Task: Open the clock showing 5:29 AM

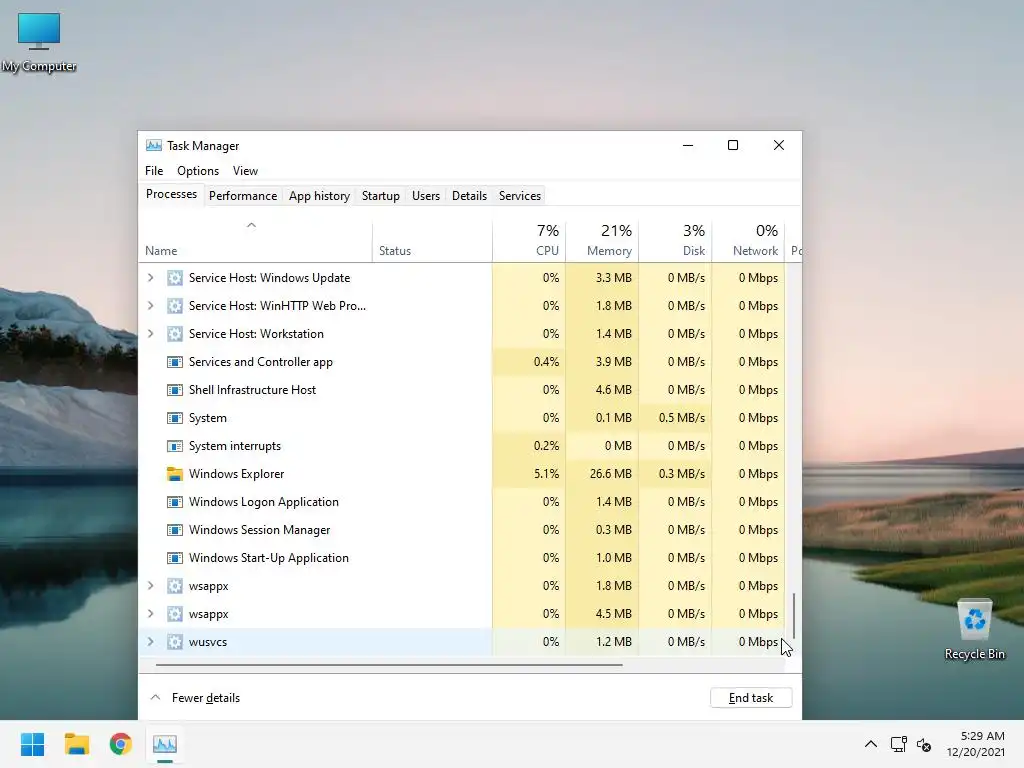Action: coord(976,744)
